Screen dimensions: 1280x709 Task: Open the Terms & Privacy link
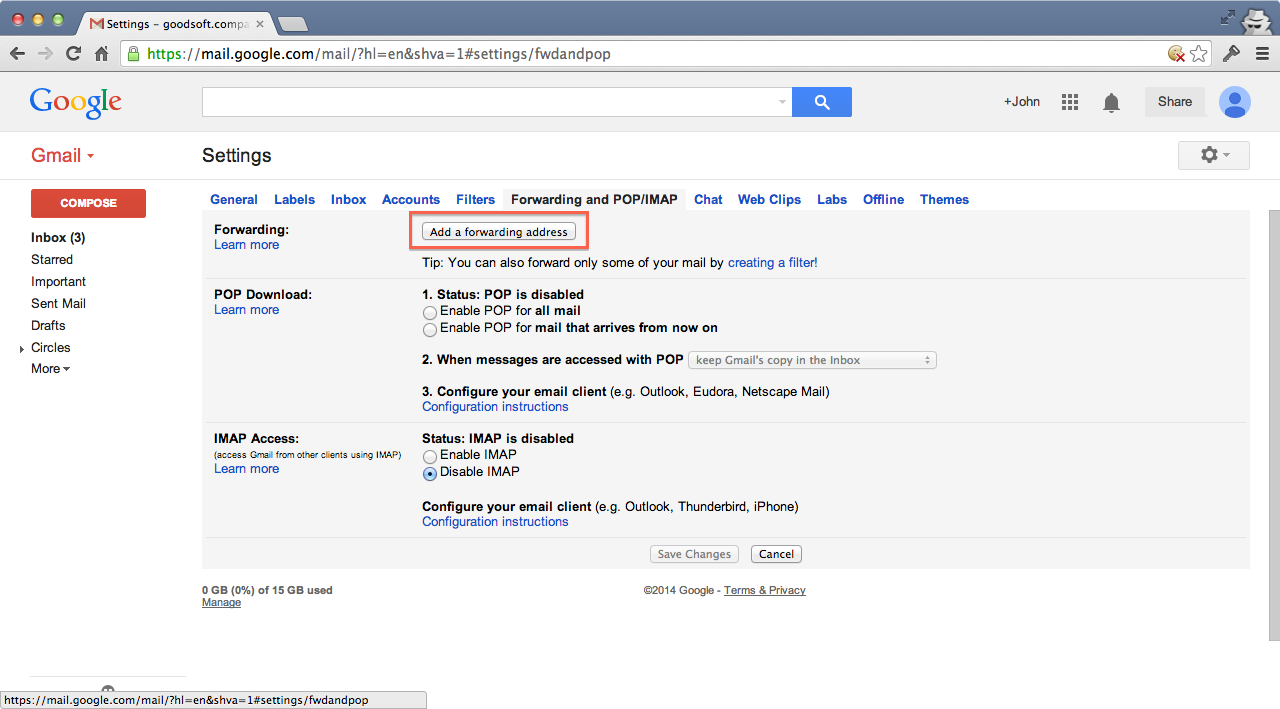765,591
